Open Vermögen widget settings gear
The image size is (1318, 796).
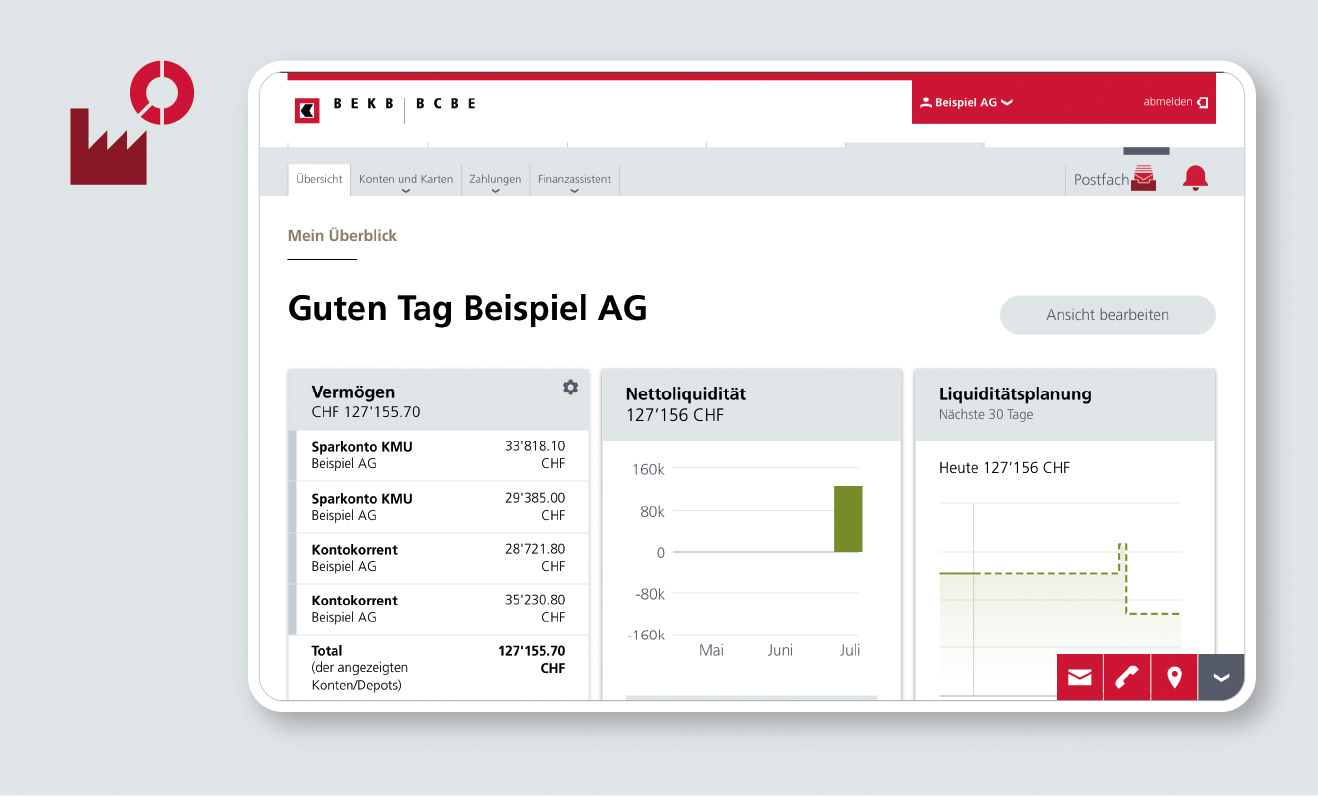click(570, 387)
